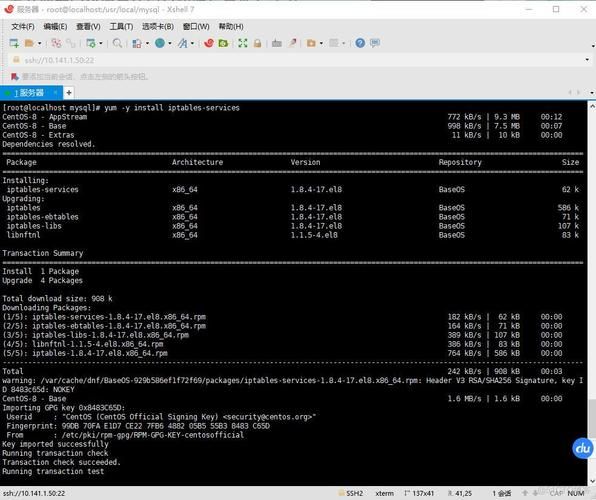Screen dimensions: 596x500
Task: Toggle full screen with green arrows icon
Action: [x=243, y=43]
